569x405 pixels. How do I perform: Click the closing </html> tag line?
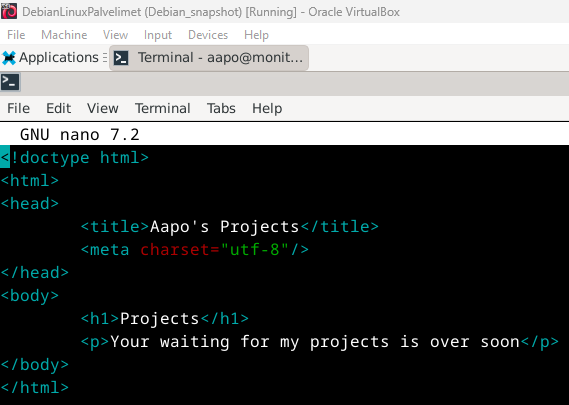[x=35, y=388]
